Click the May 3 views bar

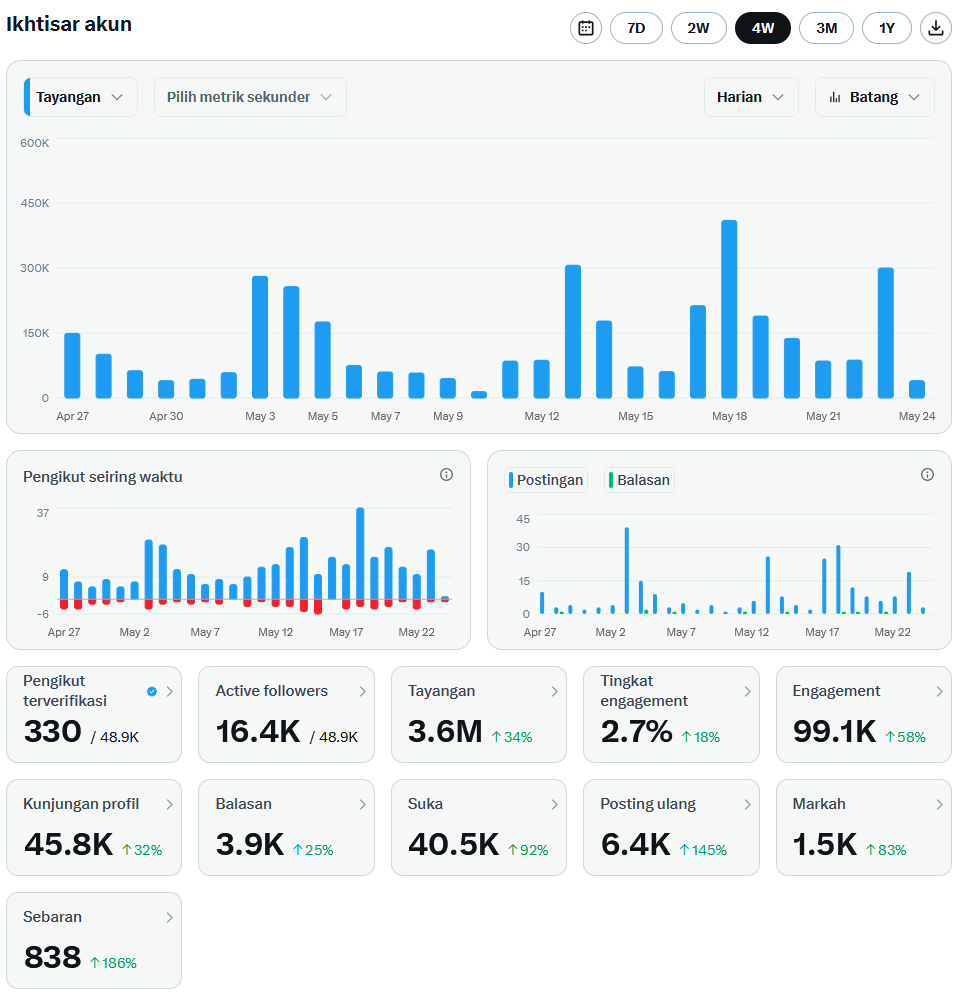[x=260, y=337]
